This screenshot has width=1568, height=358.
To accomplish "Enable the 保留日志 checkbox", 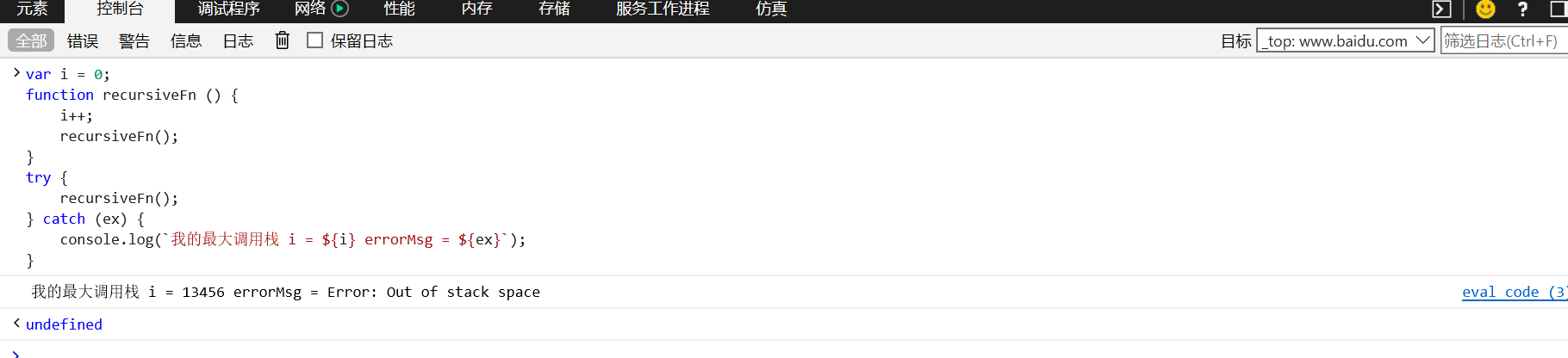I will [315, 40].
